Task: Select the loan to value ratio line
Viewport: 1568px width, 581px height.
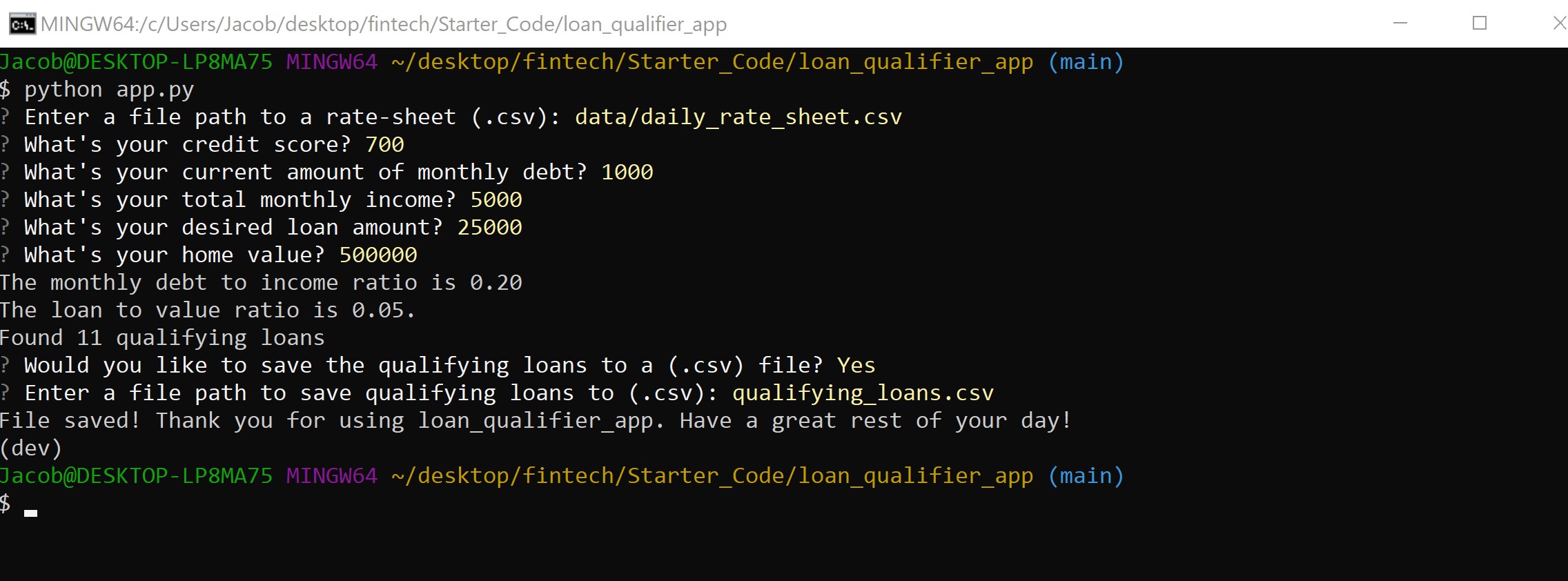Action: point(207,310)
